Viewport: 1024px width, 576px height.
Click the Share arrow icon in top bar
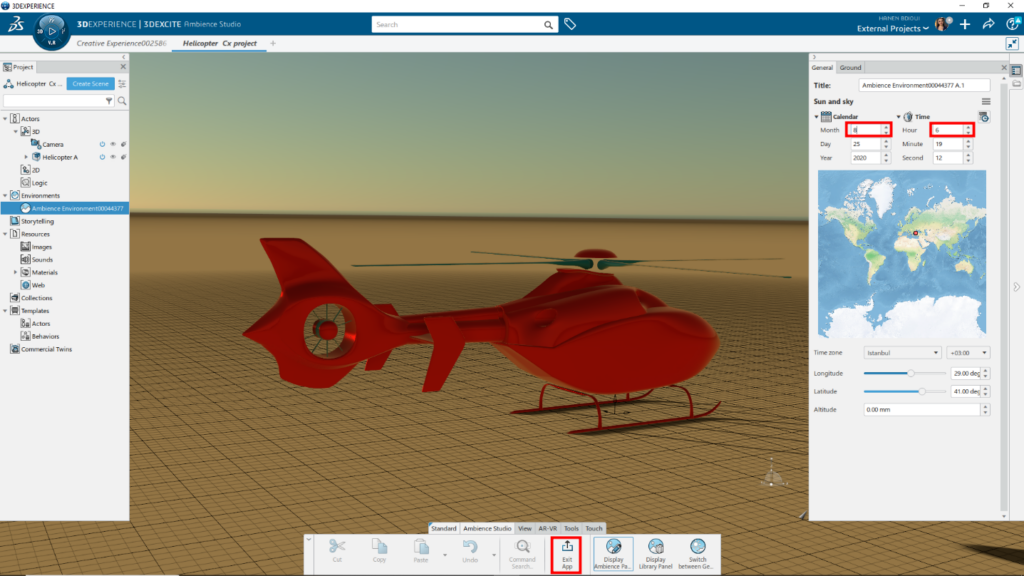tap(988, 24)
